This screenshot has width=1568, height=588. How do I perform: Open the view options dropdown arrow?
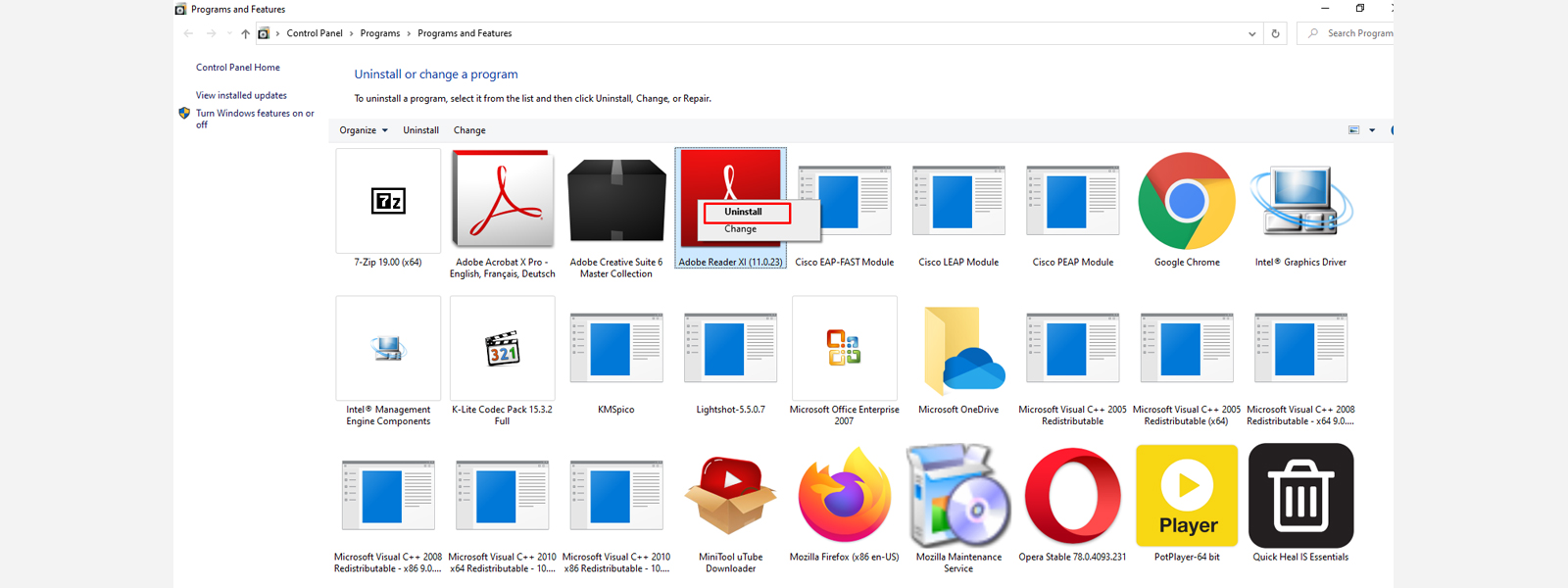pos(1372,130)
